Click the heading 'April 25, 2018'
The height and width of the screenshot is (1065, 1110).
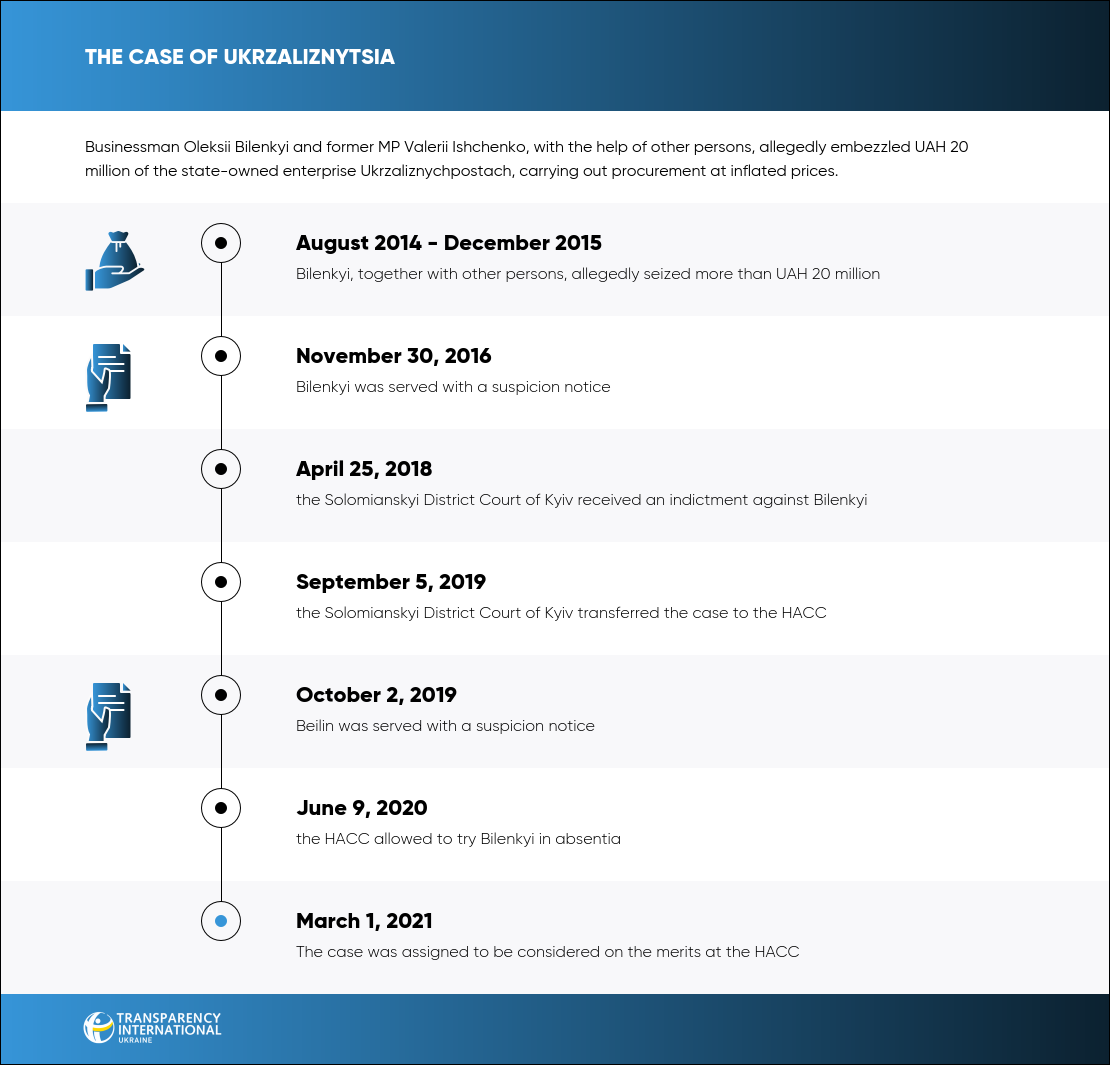(364, 469)
